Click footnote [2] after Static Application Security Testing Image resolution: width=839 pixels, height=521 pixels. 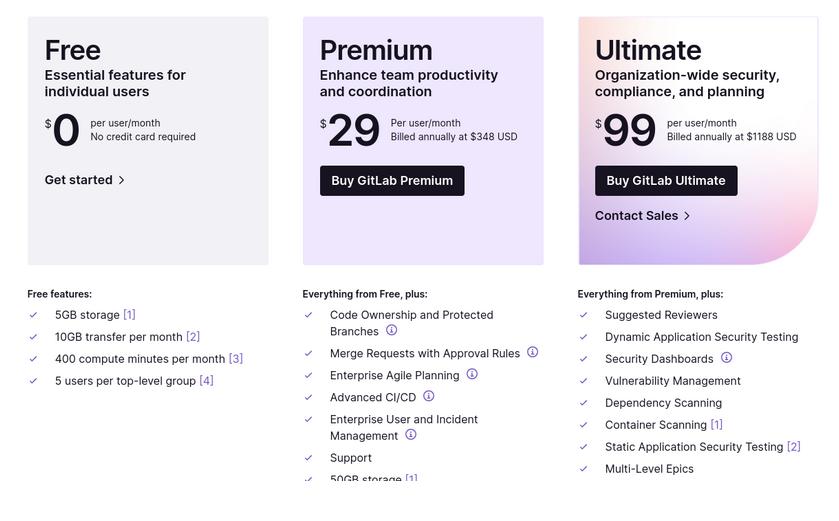click(x=794, y=447)
